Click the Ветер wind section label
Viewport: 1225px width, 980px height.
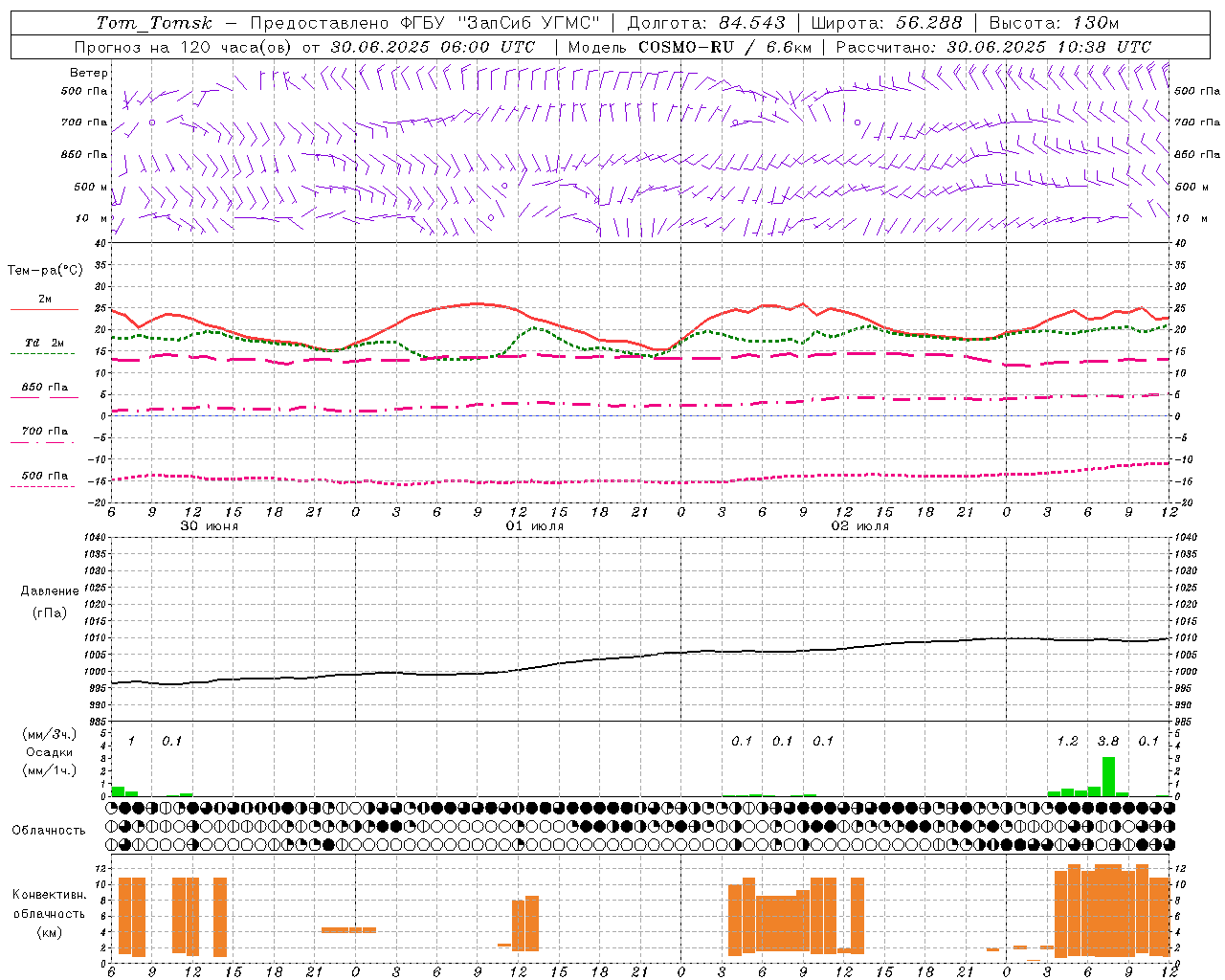(x=89, y=73)
